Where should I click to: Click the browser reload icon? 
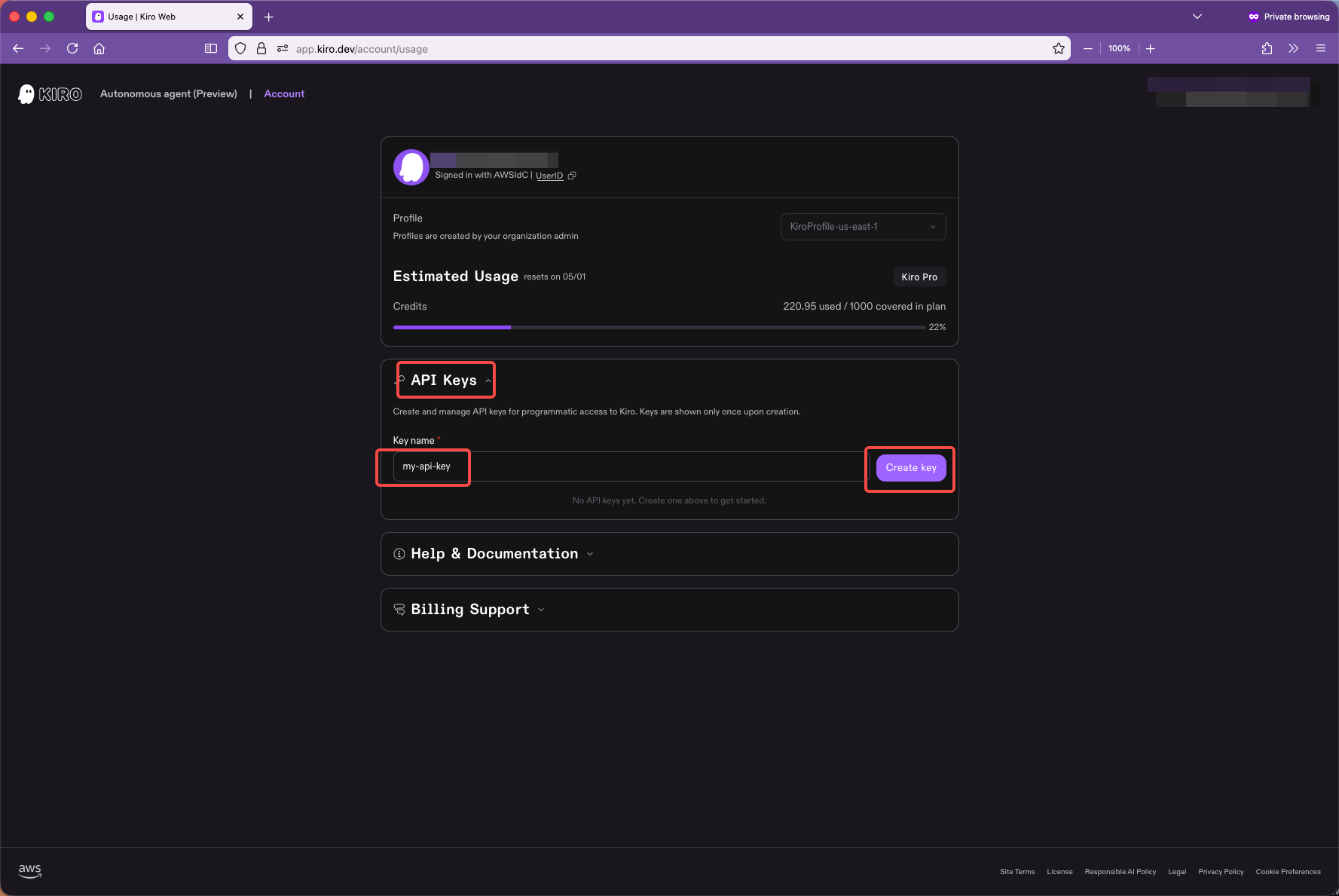point(72,49)
